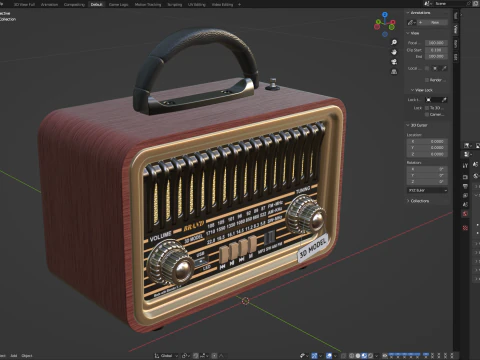Select Wireframe viewport shading

[352, 356]
